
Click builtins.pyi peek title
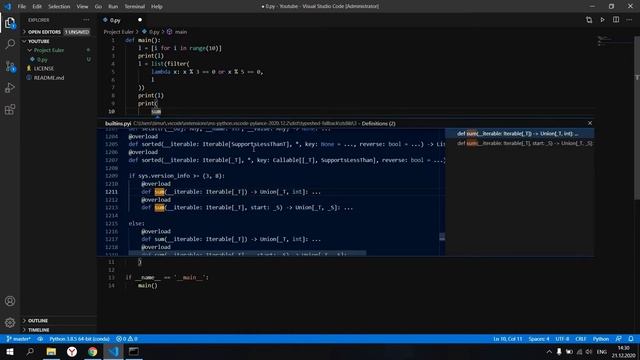coord(118,123)
